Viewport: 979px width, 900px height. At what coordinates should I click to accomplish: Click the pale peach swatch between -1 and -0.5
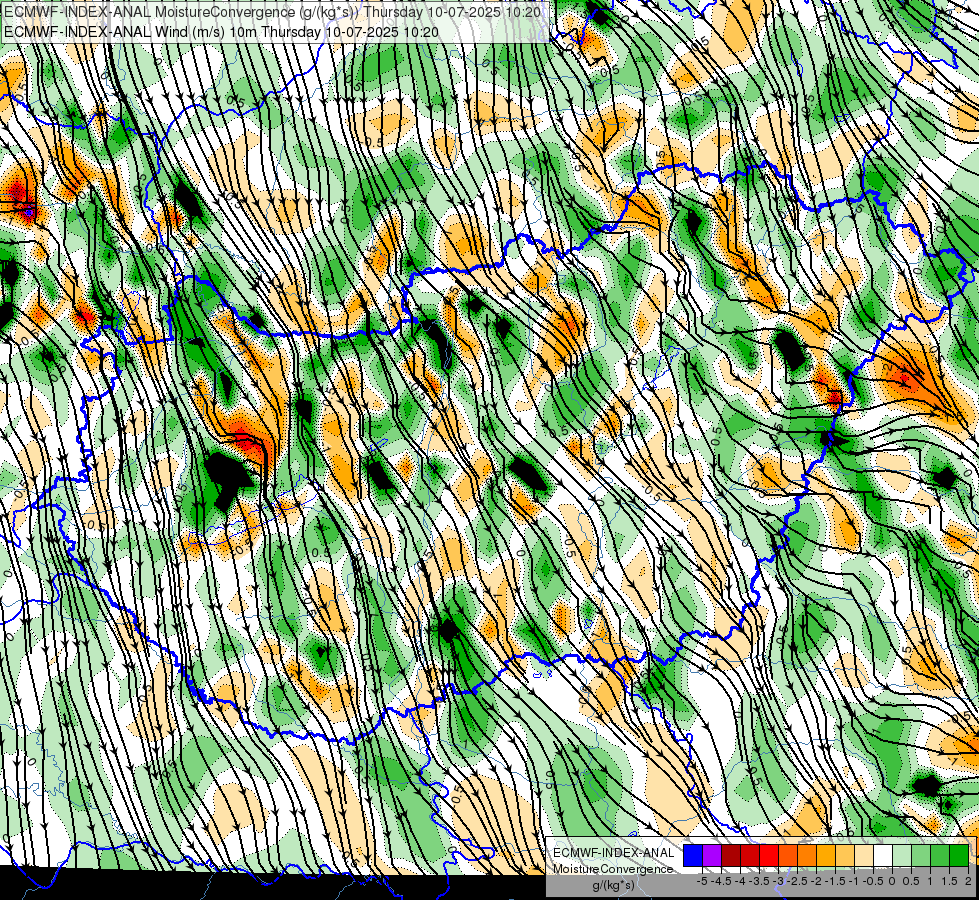tap(864, 856)
